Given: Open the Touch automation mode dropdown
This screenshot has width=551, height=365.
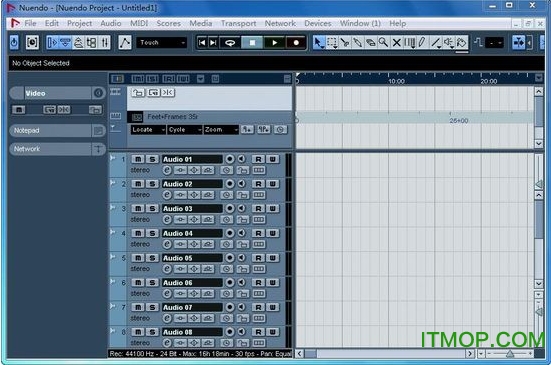Looking at the screenshot, I should [162, 43].
